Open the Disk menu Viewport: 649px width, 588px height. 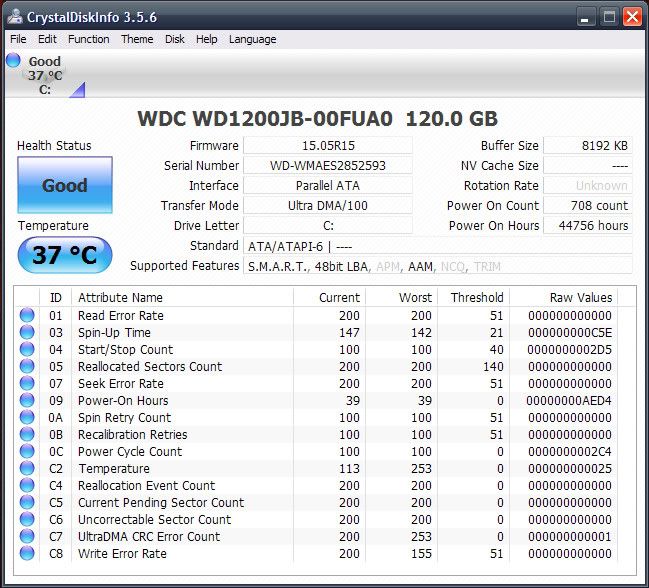[x=175, y=39]
